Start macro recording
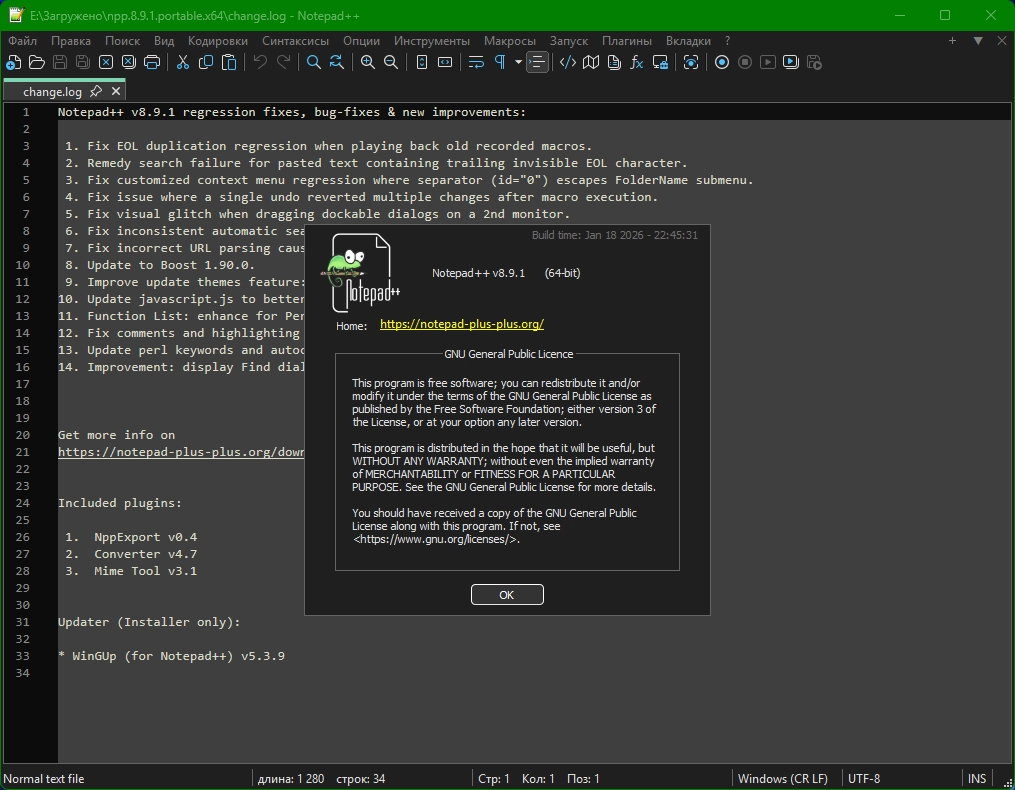Viewport: 1015px width, 790px height. (722, 62)
